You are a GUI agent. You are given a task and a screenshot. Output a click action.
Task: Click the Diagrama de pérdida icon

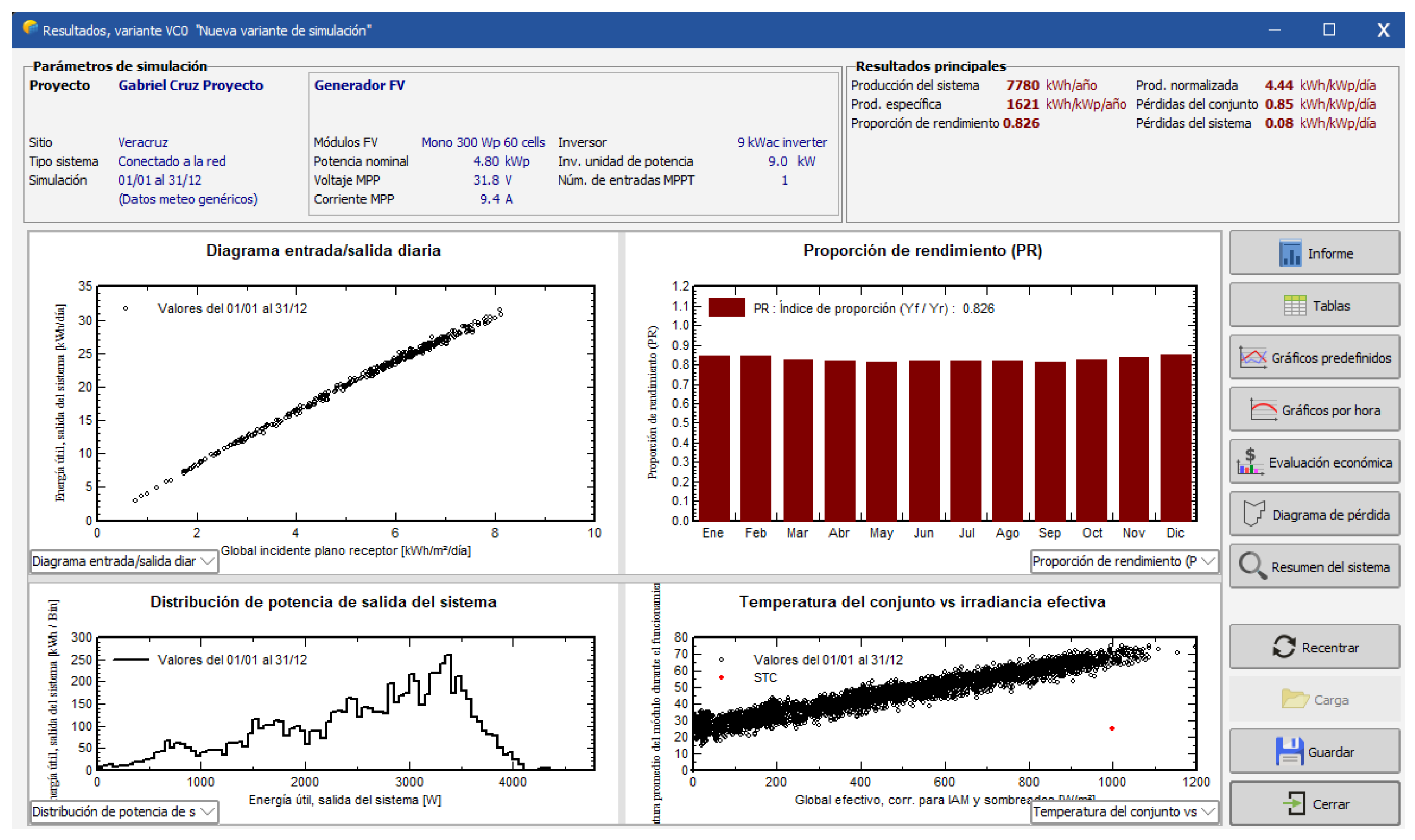1253,514
